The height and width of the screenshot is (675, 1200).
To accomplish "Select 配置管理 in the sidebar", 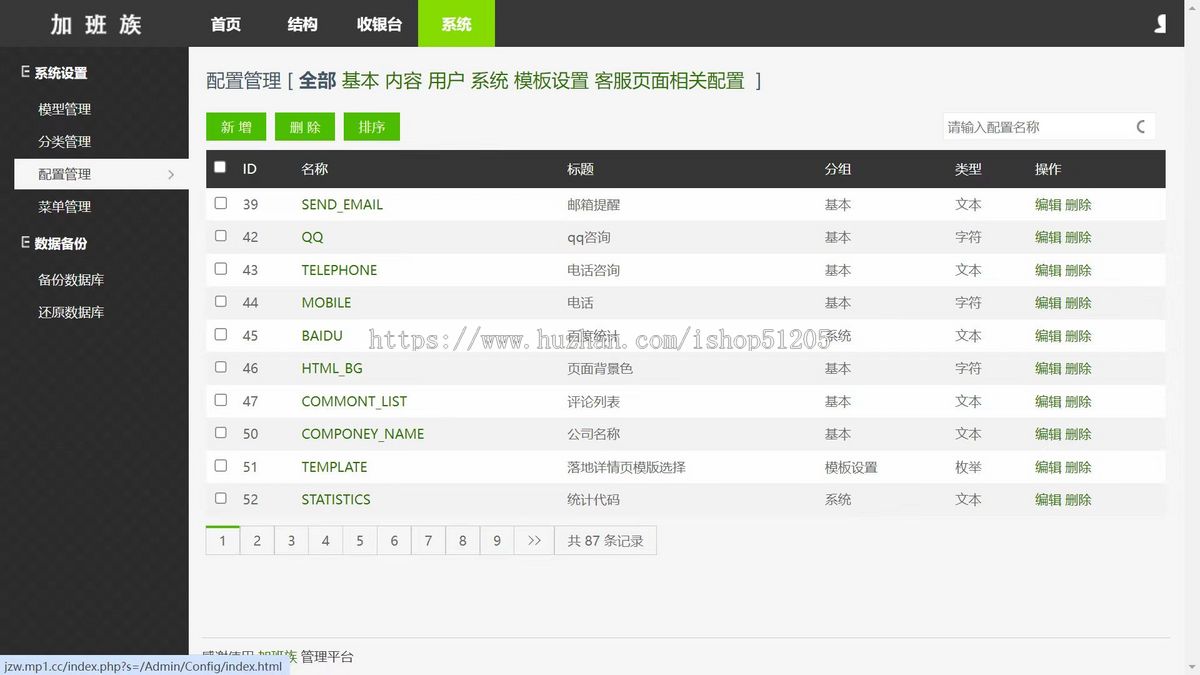I will [x=101, y=174].
